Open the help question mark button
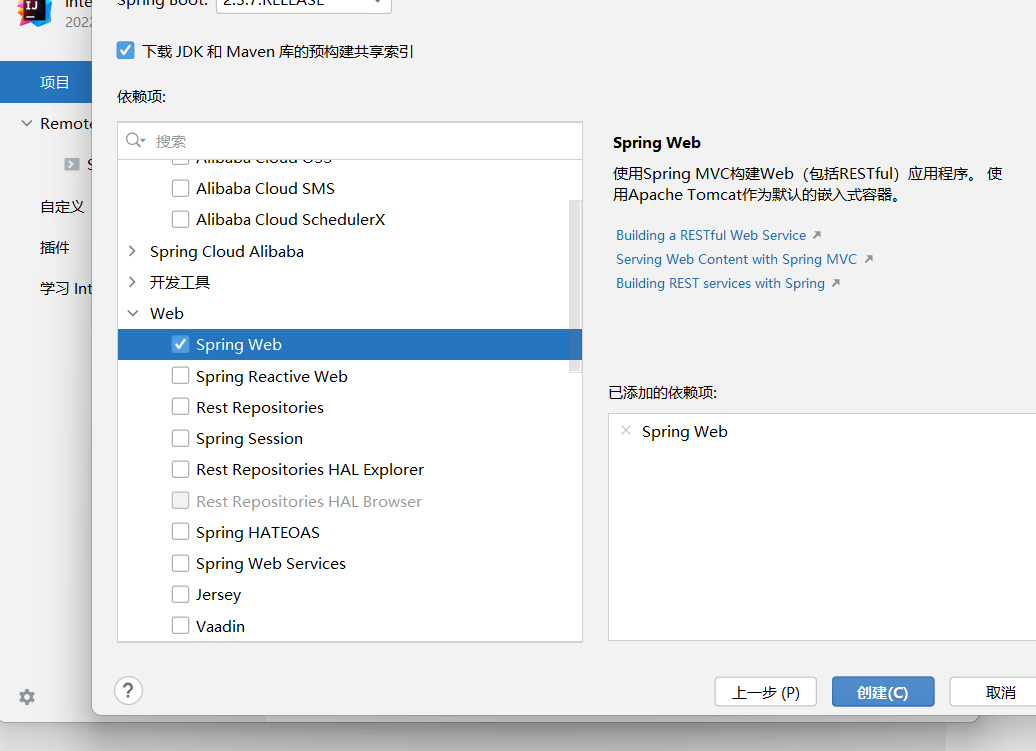1036x751 pixels. (128, 690)
